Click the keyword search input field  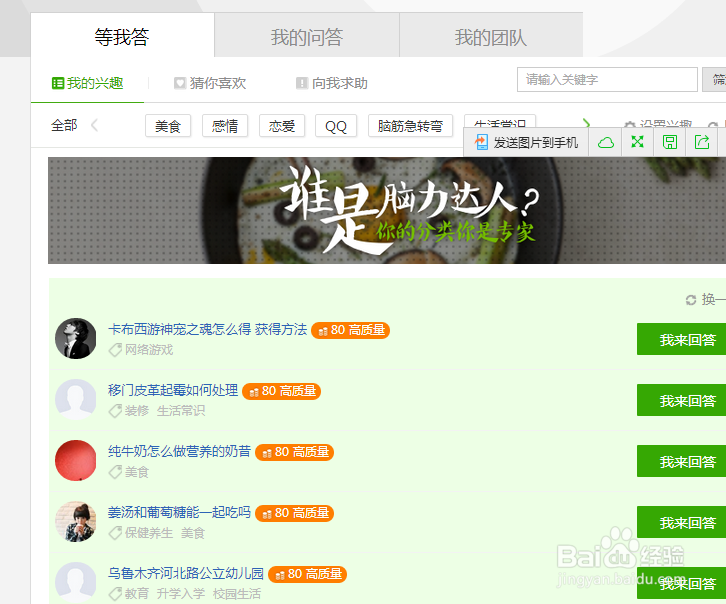(607, 80)
